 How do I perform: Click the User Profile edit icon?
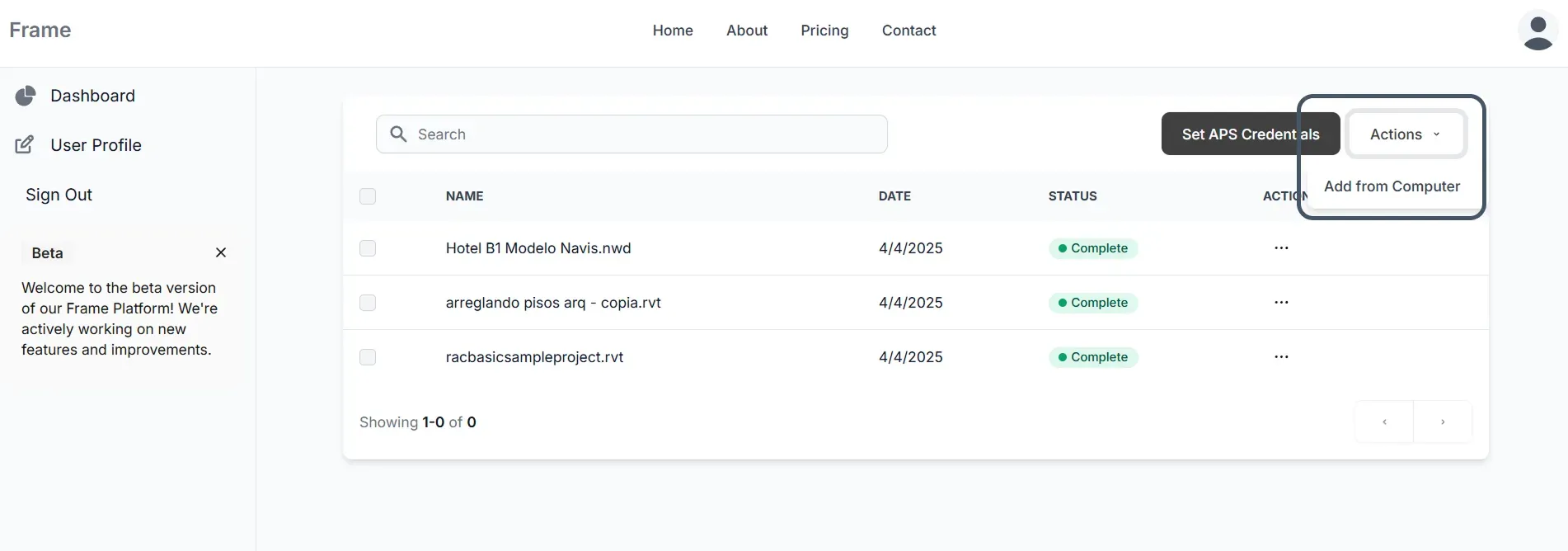click(x=25, y=145)
